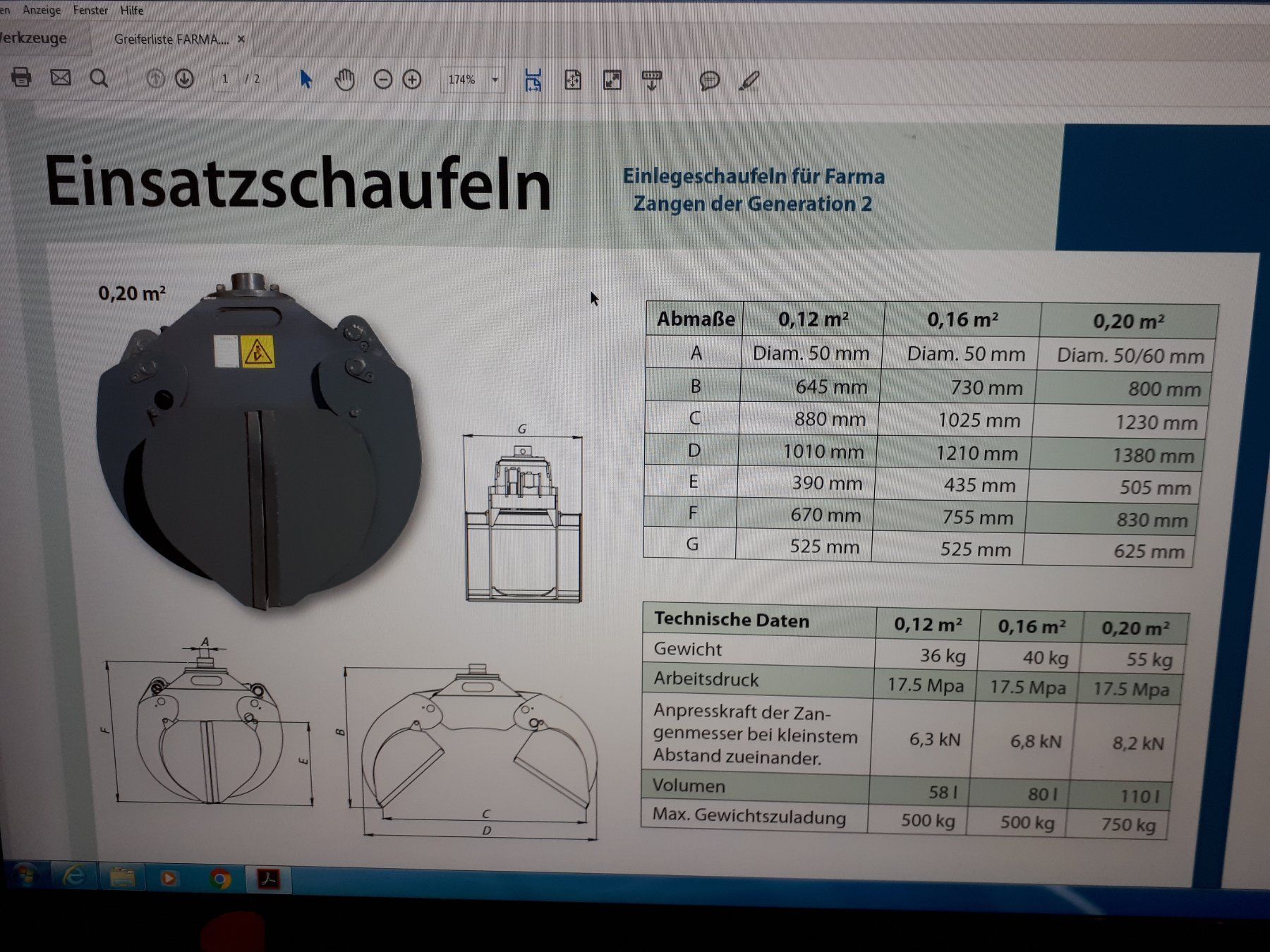Open the Hilfe menu
Viewport: 1270px width, 952px height.
tap(132, 11)
